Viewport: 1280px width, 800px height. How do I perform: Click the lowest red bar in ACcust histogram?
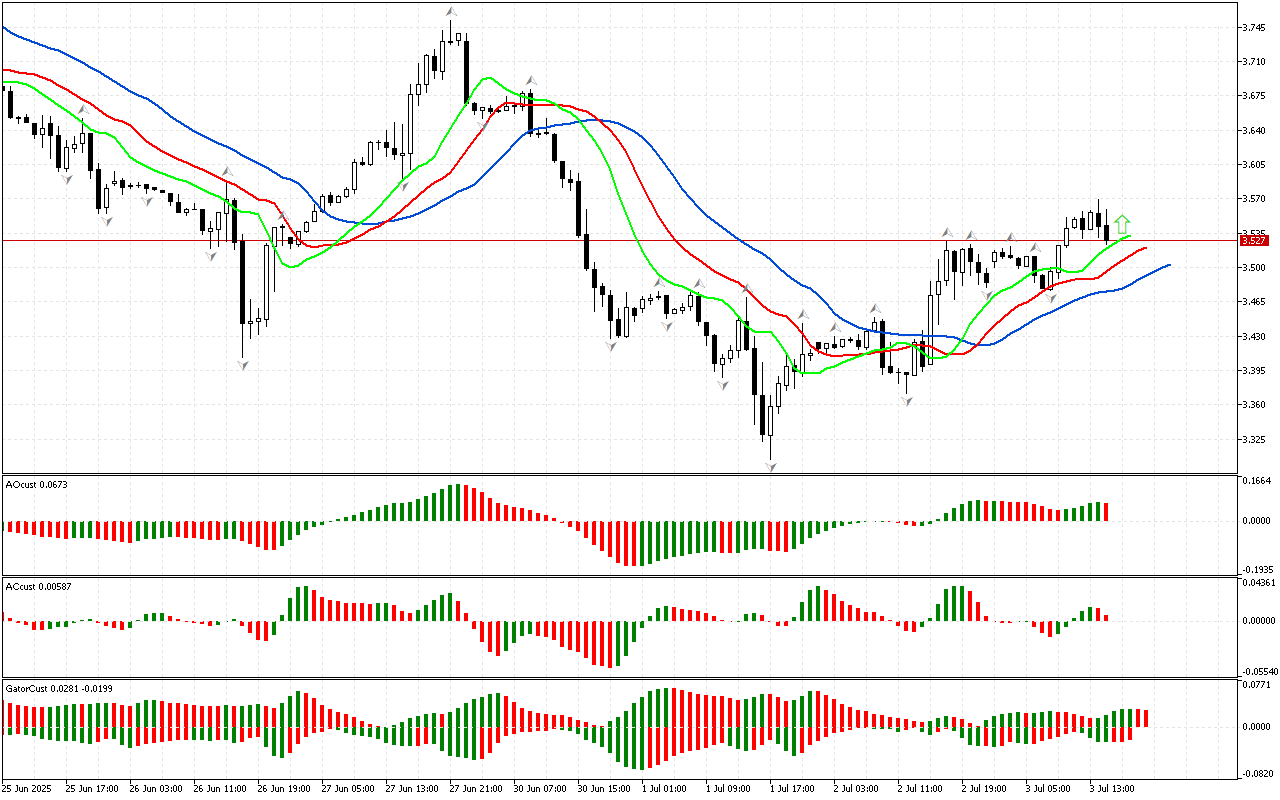610,643
